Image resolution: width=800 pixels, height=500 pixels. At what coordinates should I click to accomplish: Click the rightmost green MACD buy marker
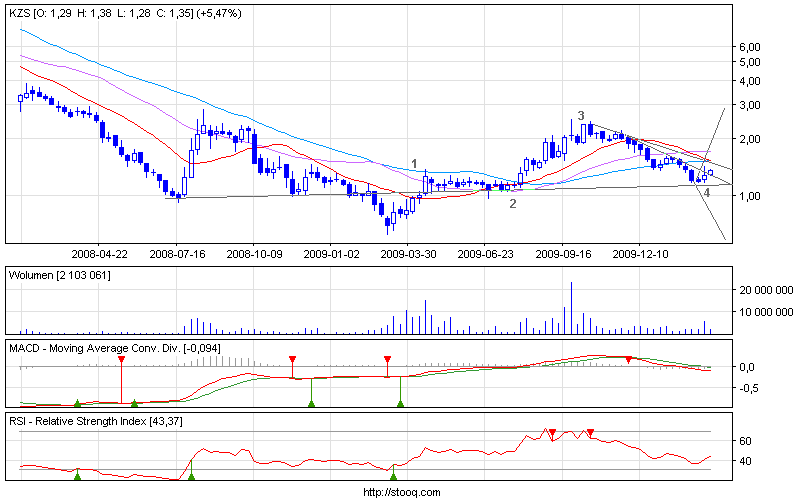point(400,404)
